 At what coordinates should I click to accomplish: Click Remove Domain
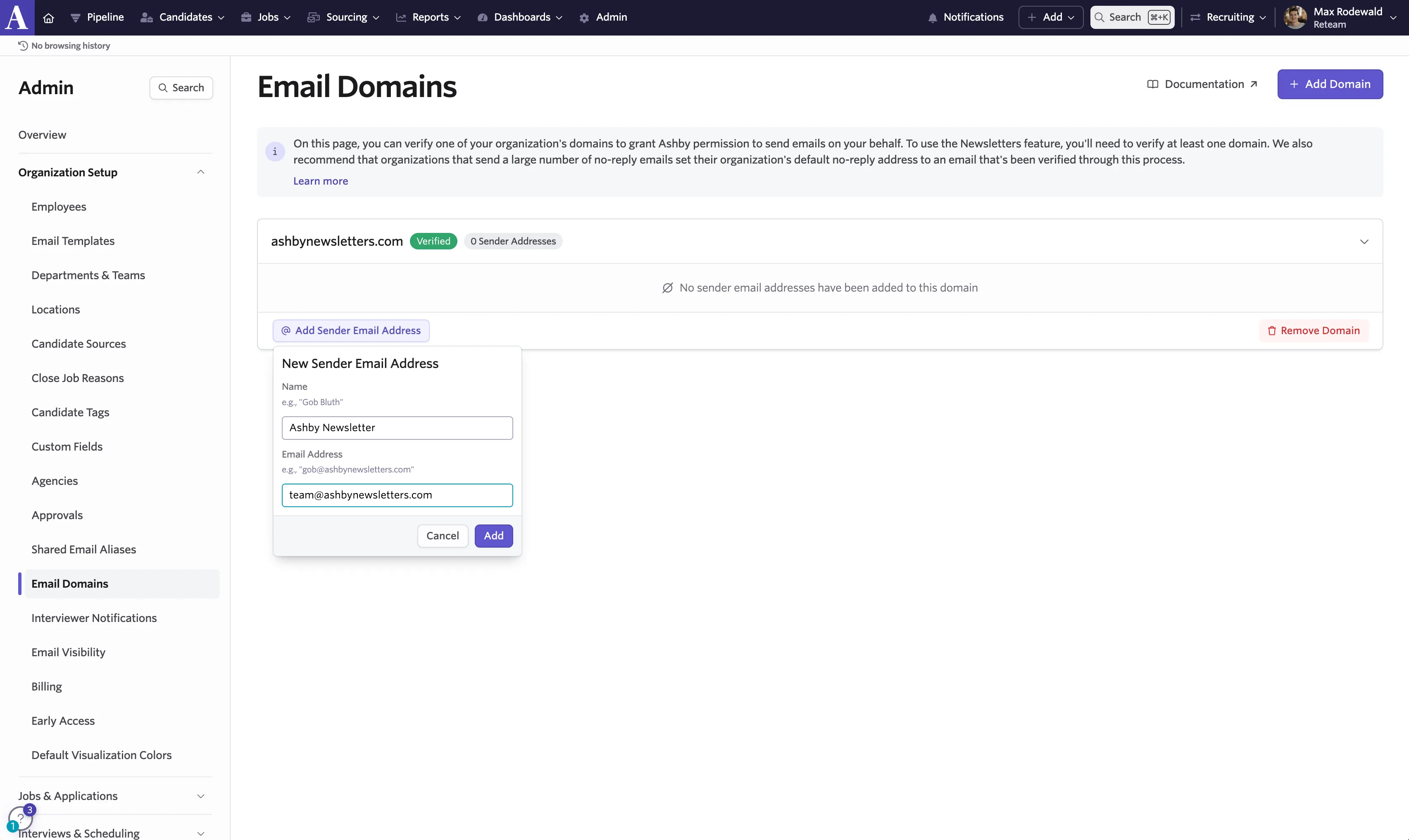pos(1314,330)
